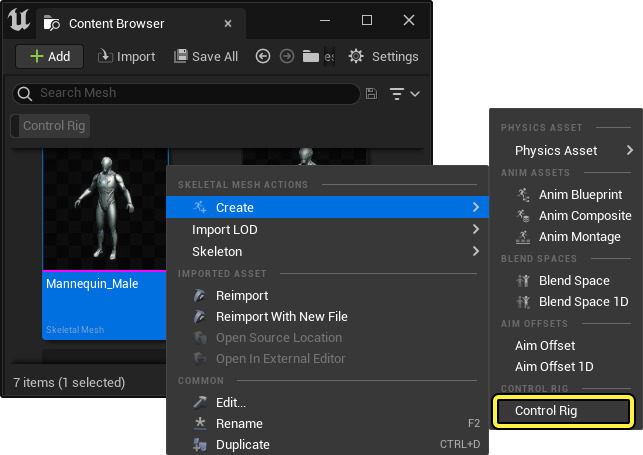Click the 'Skeletal Mesh' asset type label
The height and width of the screenshot is (455, 643).
75,330
